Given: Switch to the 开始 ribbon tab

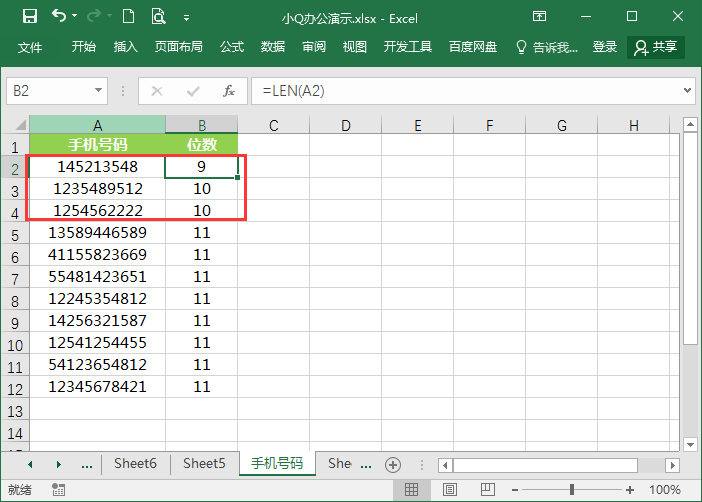Looking at the screenshot, I should click(84, 47).
